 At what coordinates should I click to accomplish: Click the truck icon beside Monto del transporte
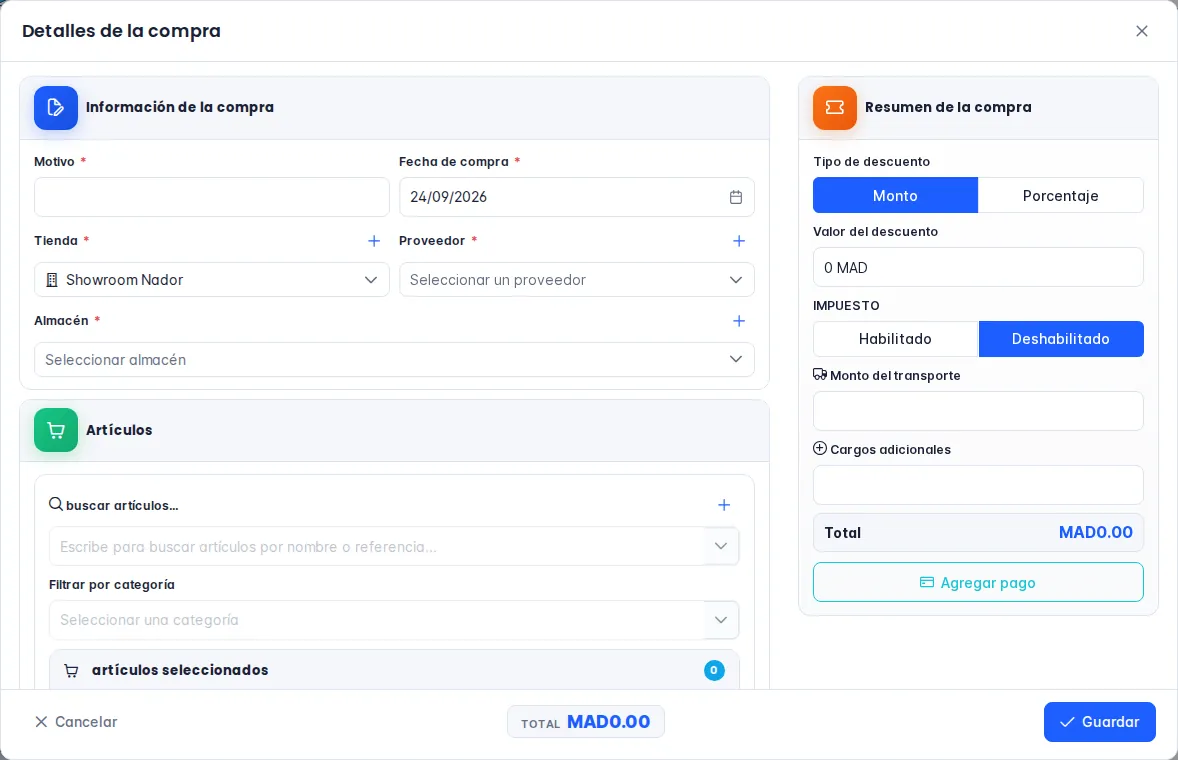pyautogui.click(x=820, y=374)
